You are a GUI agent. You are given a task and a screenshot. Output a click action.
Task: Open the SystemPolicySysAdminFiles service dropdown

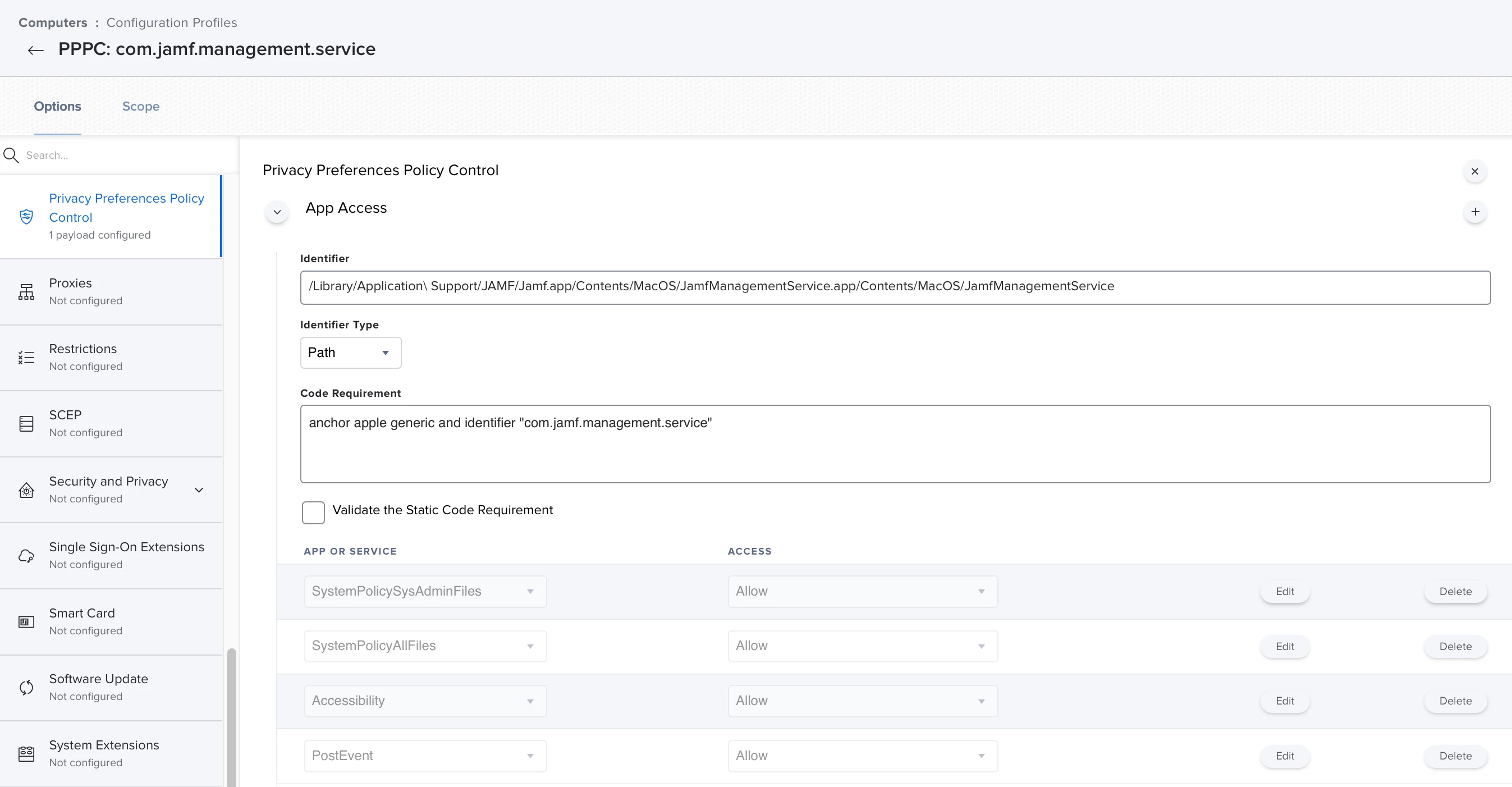tap(425, 592)
